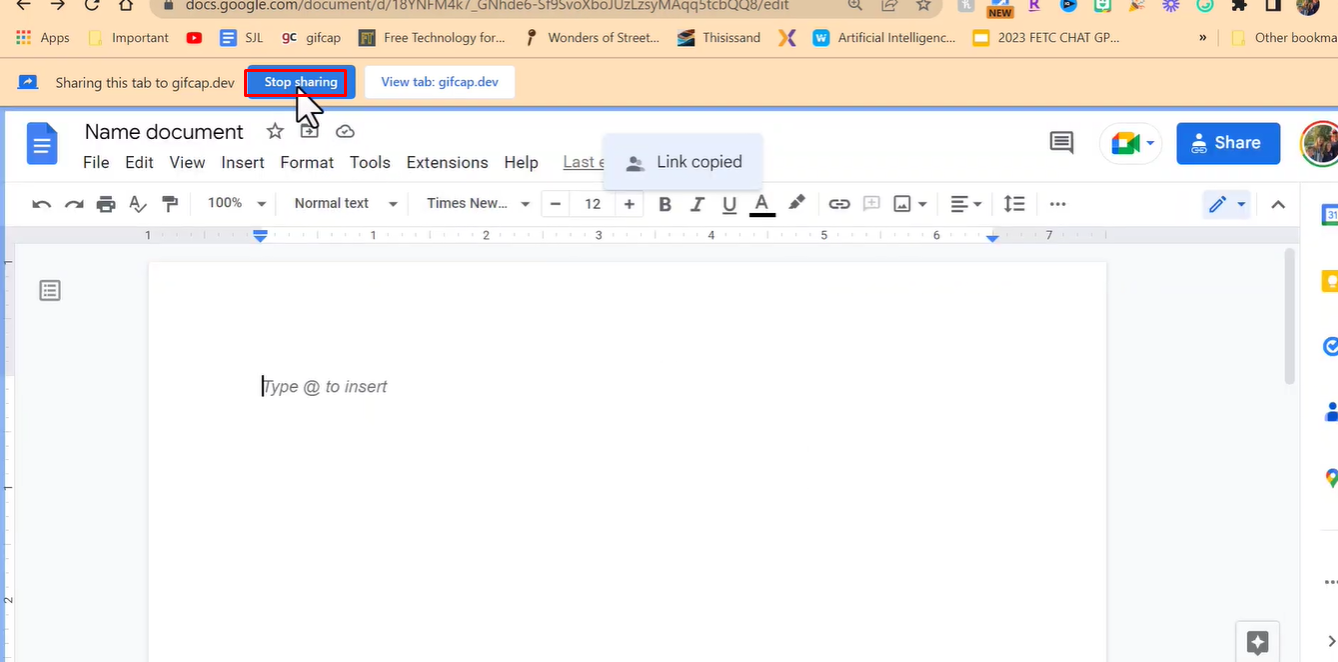Toggle bold formatting
Screen dimensions: 1338x662
tap(664, 203)
